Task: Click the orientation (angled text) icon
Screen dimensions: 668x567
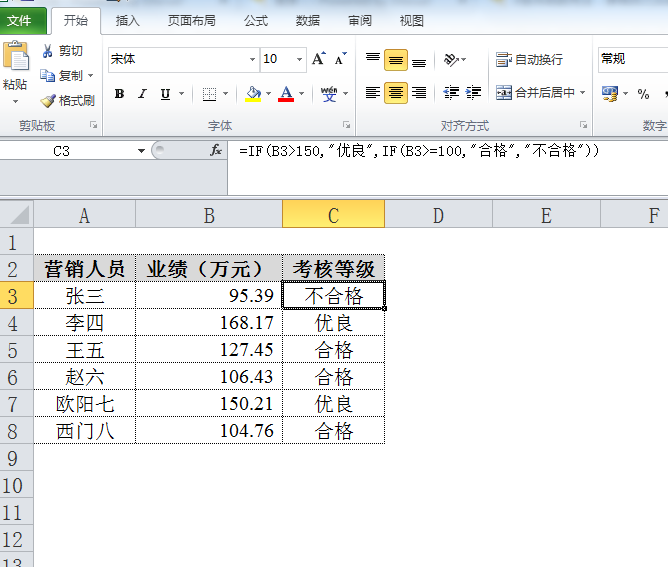Action: point(451,60)
